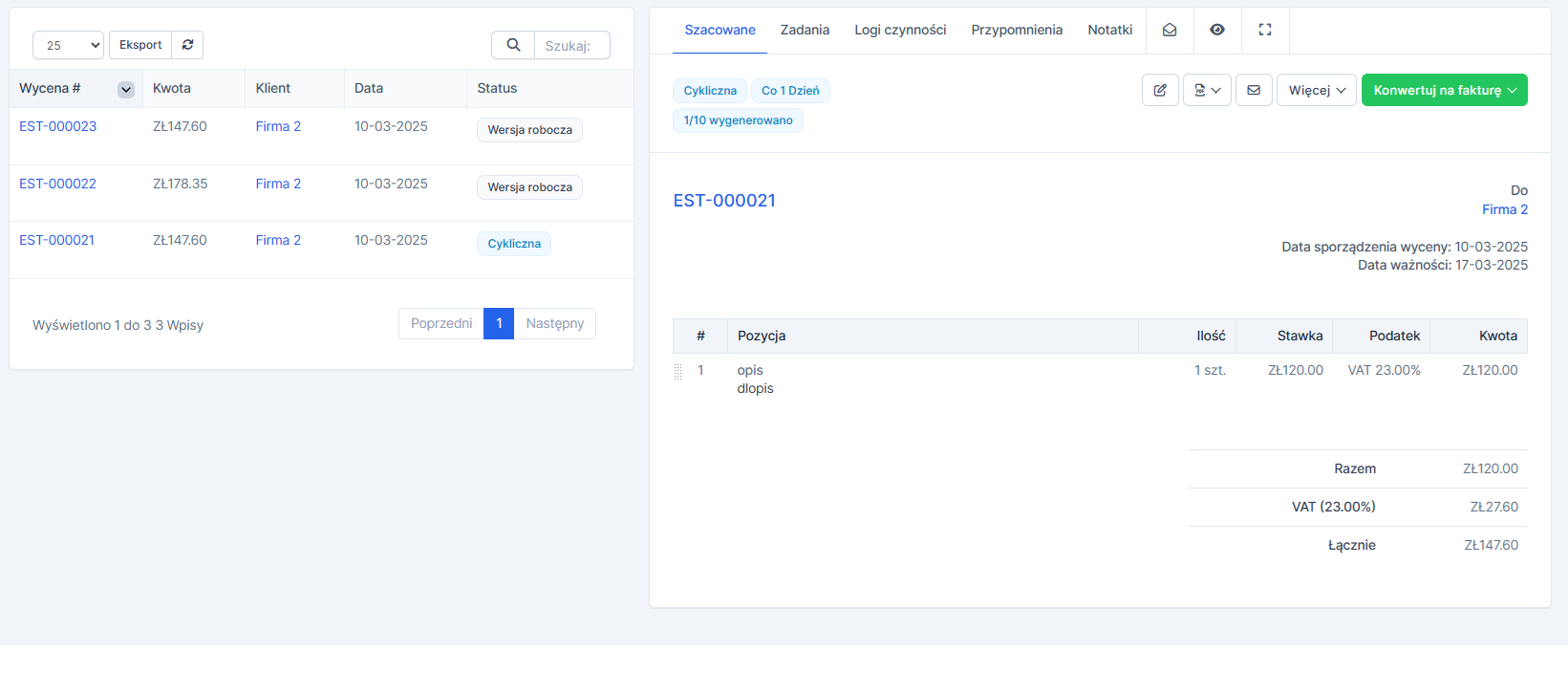The image size is (1568, 674).
Task: Open EST-000021 link in the list
Action: pyautogui.click(x=56, y=240)
